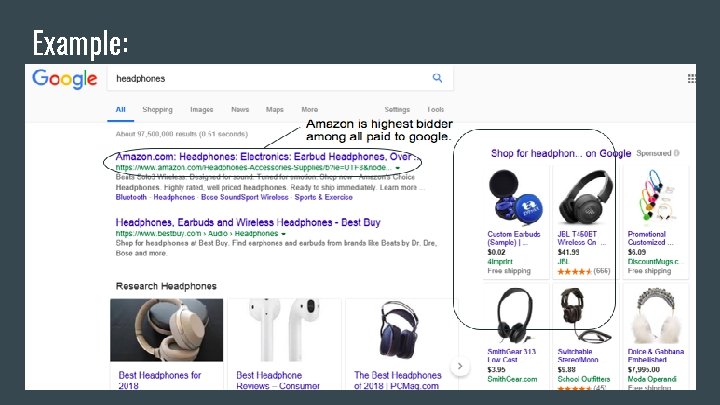720x405 pixels.
Task: Open the News tab
Action: click(x=240, y=109)
